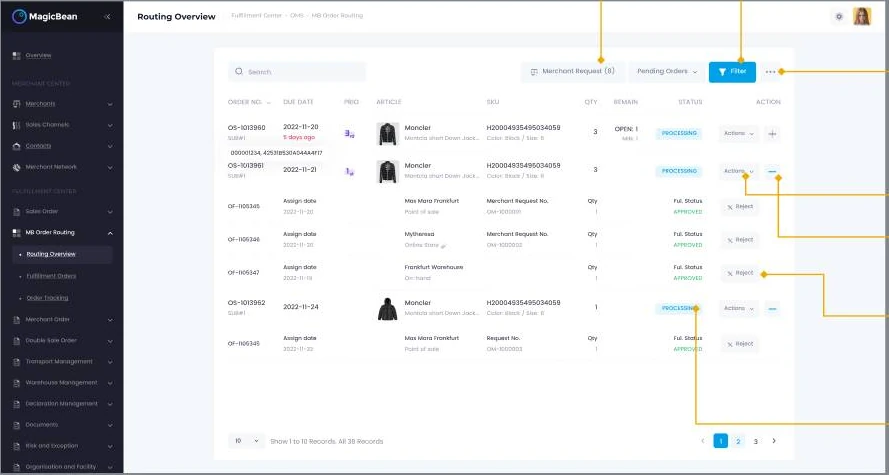Click PROCESSING status badge for OS-1013960
This screenshot has width=889, height=475.
click(x=679, y=134)
